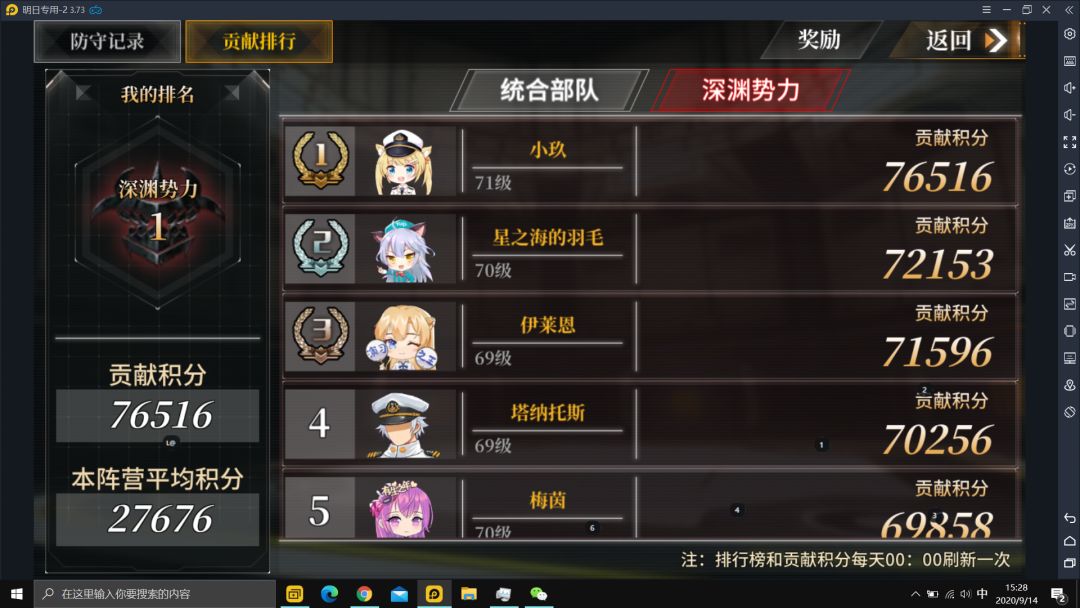This screenshot has width=1080, height=608.
Task: Toggle fullscreen mode icon in sidebar
Action: 1069,142
